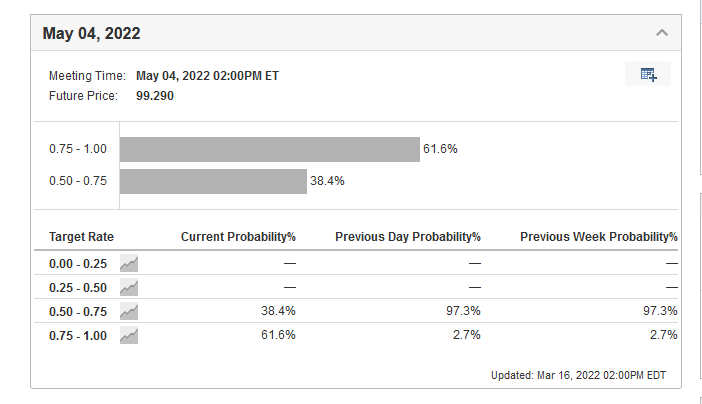The height and width of the screenshot is (404, 702).
Task: Click the May 04, 2022 panel title
Action: tap(91, 34)
